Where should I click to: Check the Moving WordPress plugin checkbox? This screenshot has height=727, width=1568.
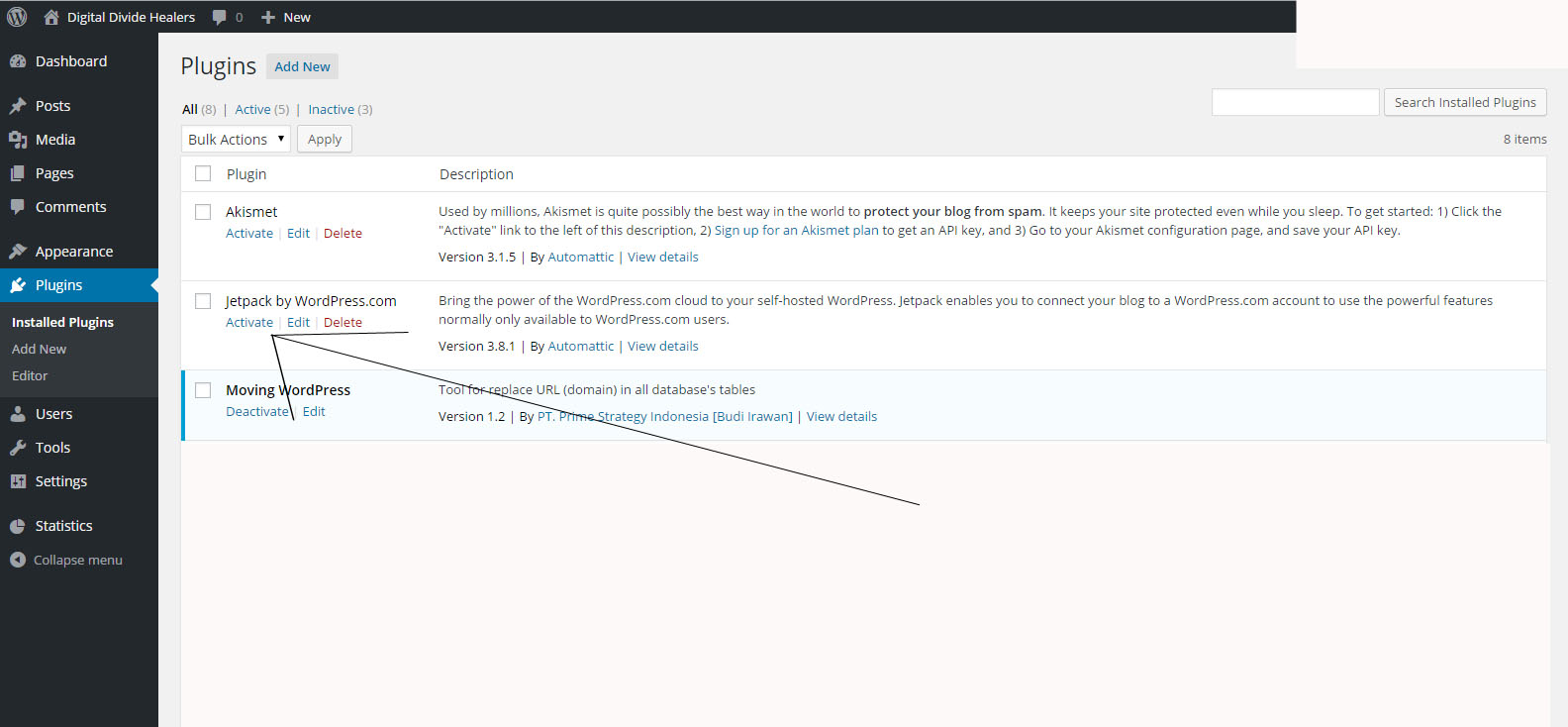tap(203, 390)
